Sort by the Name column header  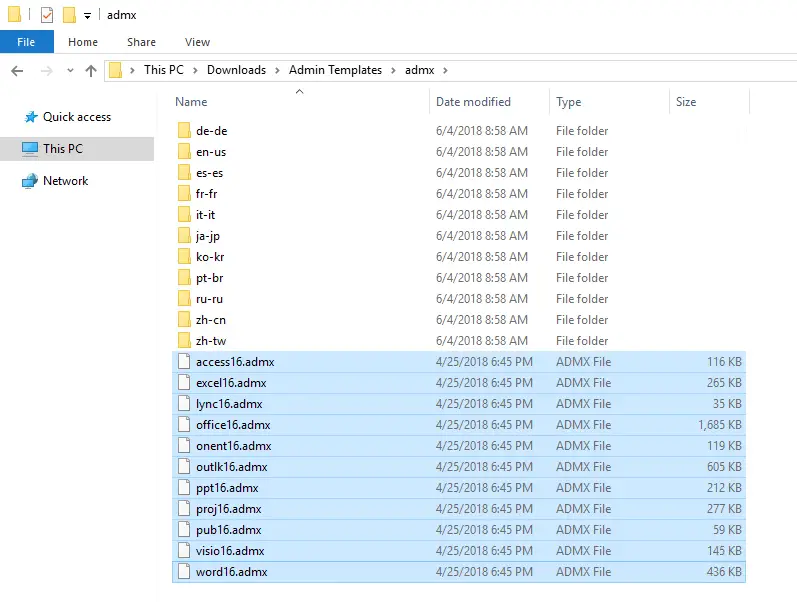click(191, 102)
